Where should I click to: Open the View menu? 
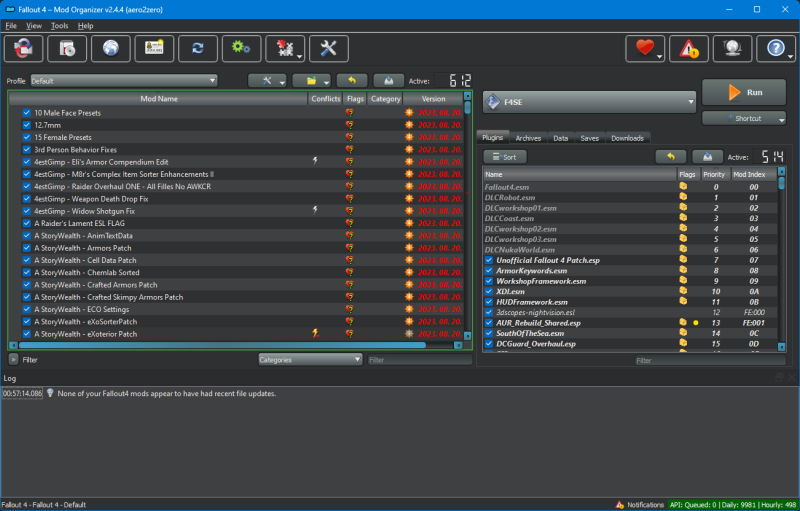[x=34, y=25]
